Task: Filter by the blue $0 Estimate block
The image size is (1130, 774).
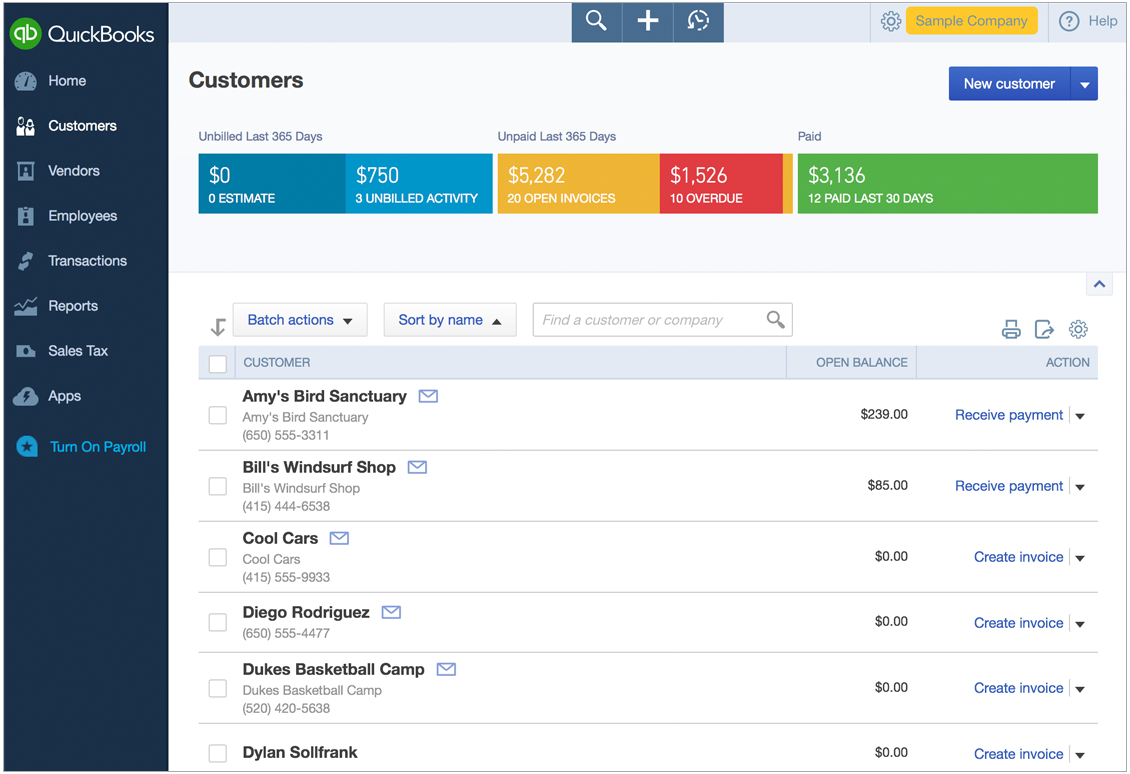Action: coord(272,184)
